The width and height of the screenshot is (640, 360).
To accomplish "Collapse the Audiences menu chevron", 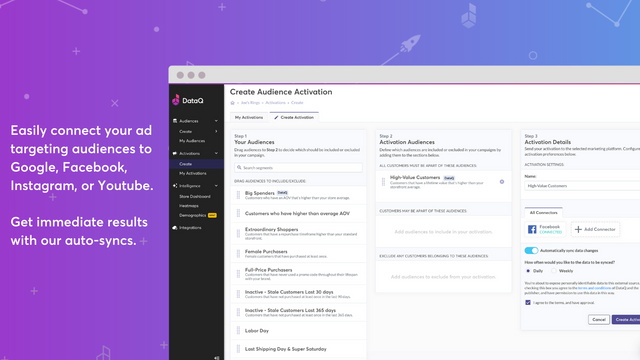I will [x=216, y=121].
